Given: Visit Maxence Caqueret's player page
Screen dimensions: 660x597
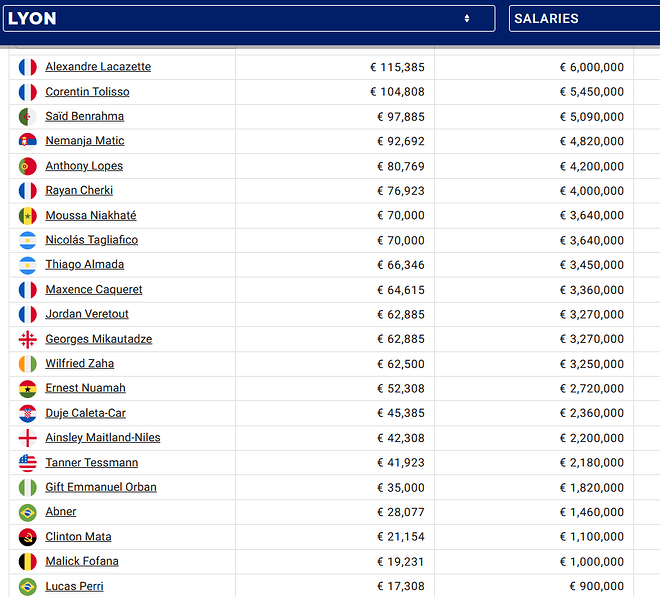Looking at the screenshot, I should click(x=94, y=289).
